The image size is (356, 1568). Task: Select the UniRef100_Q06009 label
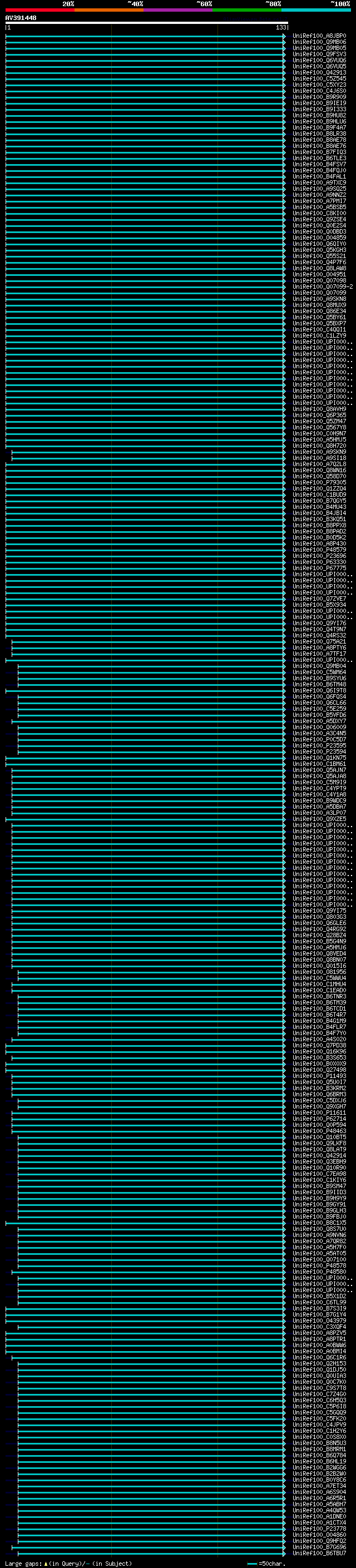click(x=319, y=727)
